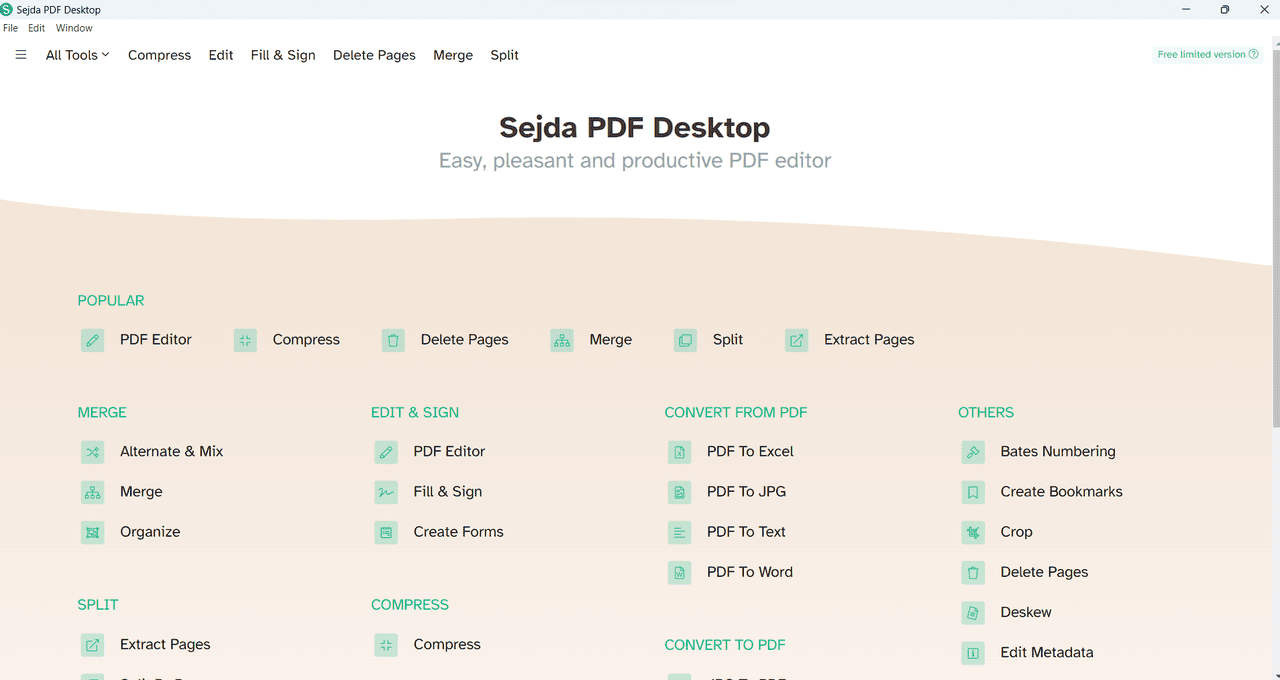Image resolution: width=1280 pixels, height=680 pixels.
Task: Click the Crop tool icon
Action: pos(973,532)
